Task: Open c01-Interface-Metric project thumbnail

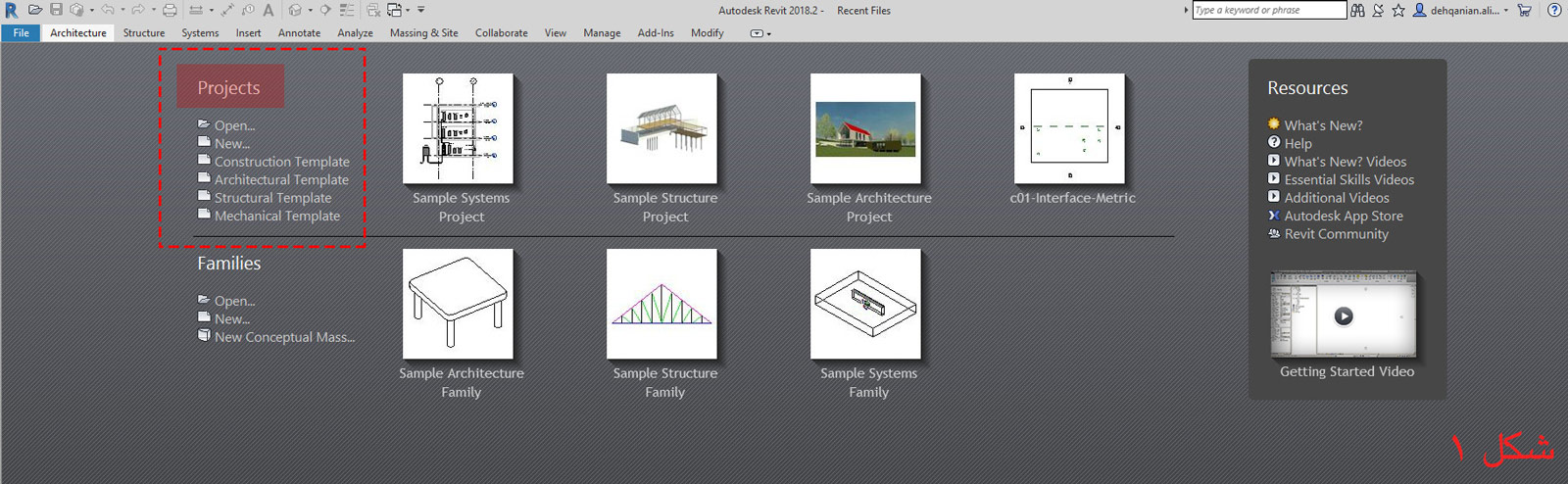Action: click(x=1069, y=128)
